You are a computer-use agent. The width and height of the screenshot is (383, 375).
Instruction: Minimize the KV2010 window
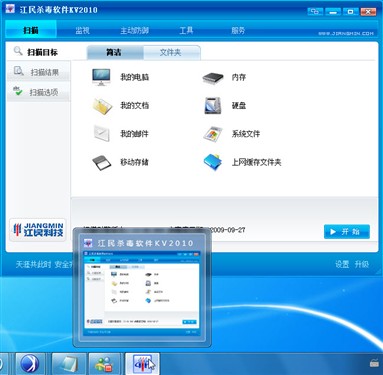pos(333,12)
